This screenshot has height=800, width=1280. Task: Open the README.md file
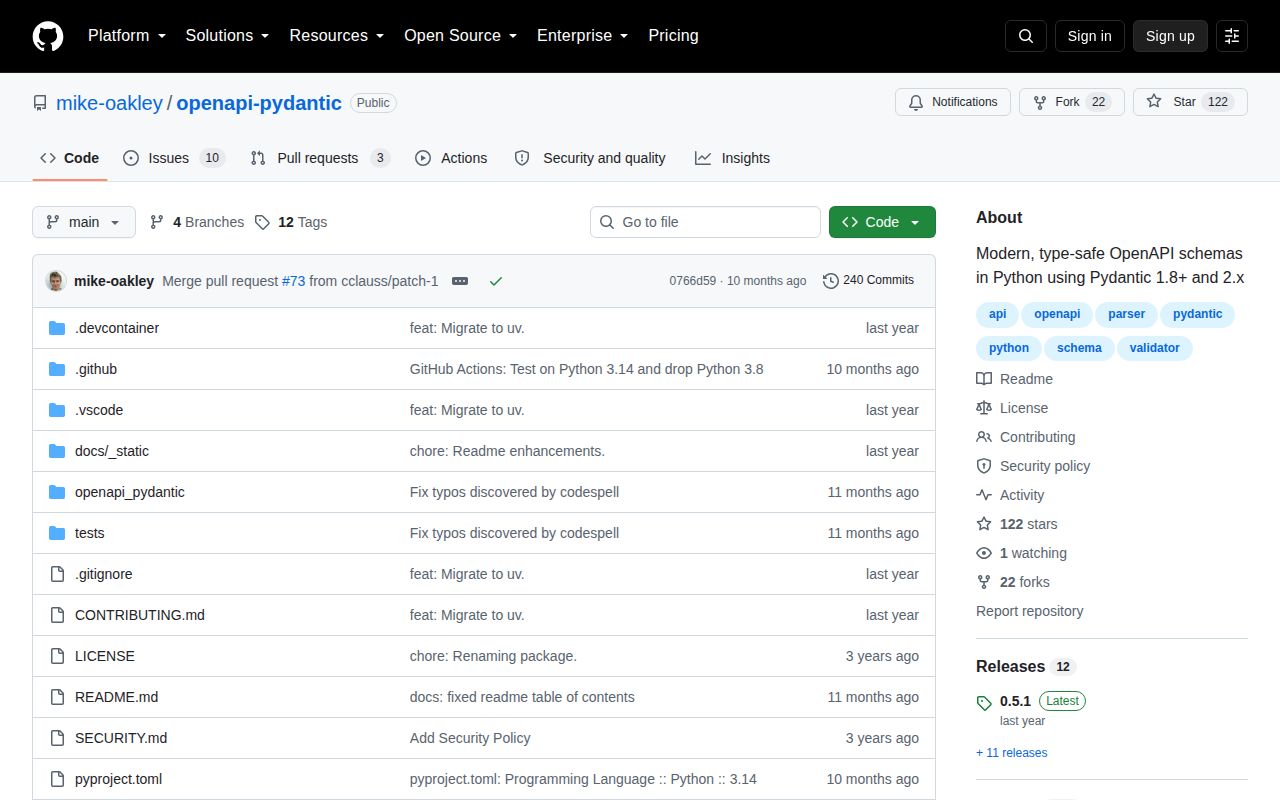pos(116,697)
